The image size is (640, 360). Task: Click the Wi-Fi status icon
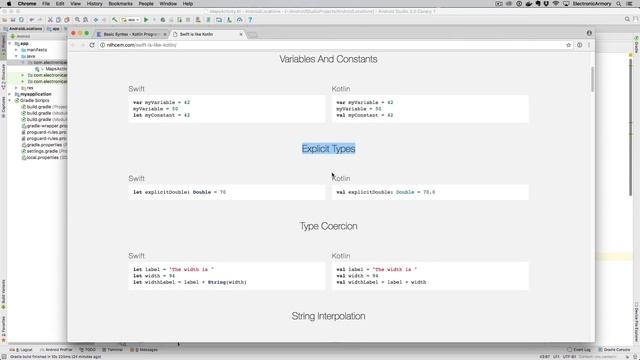[556, 4]
